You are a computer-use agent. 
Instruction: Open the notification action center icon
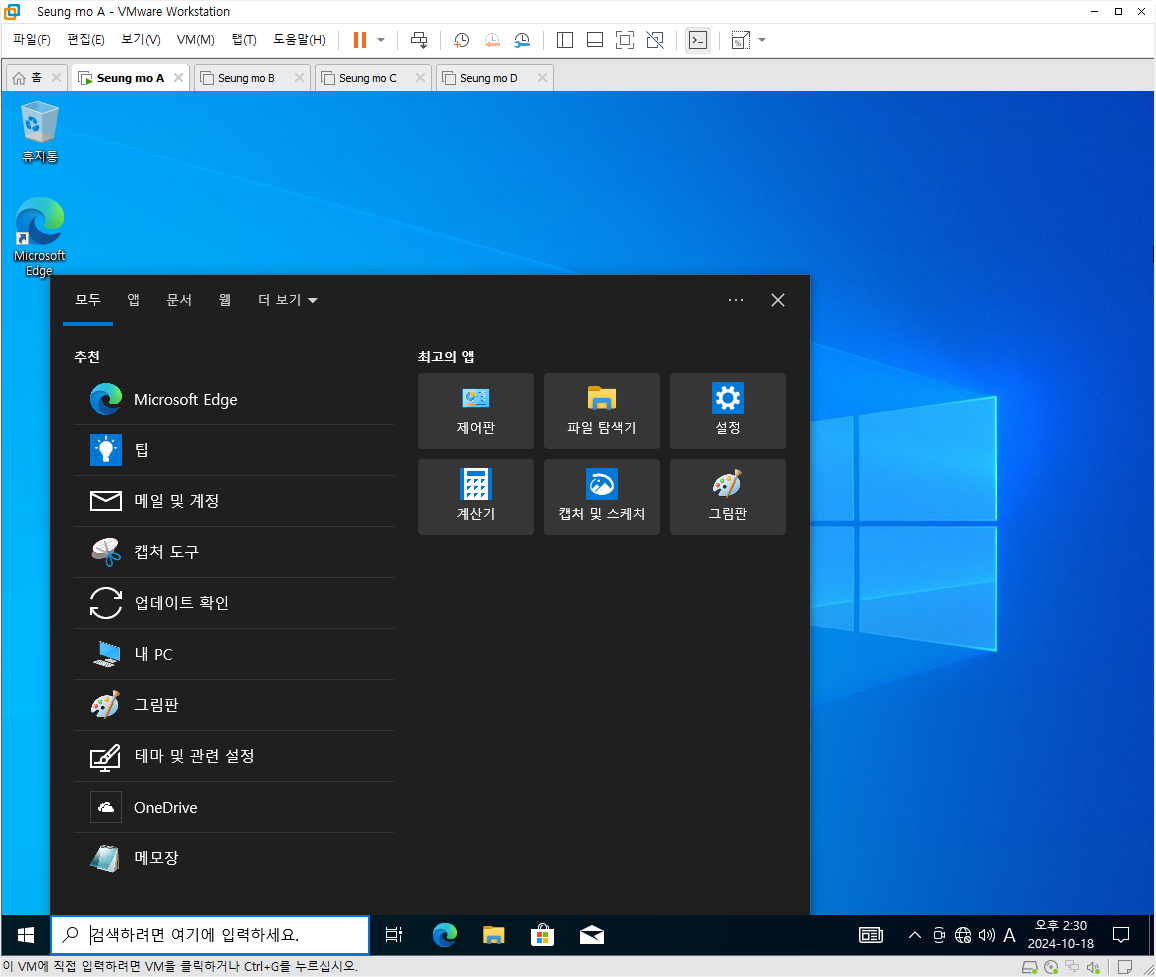click(x=1121, y=935)
